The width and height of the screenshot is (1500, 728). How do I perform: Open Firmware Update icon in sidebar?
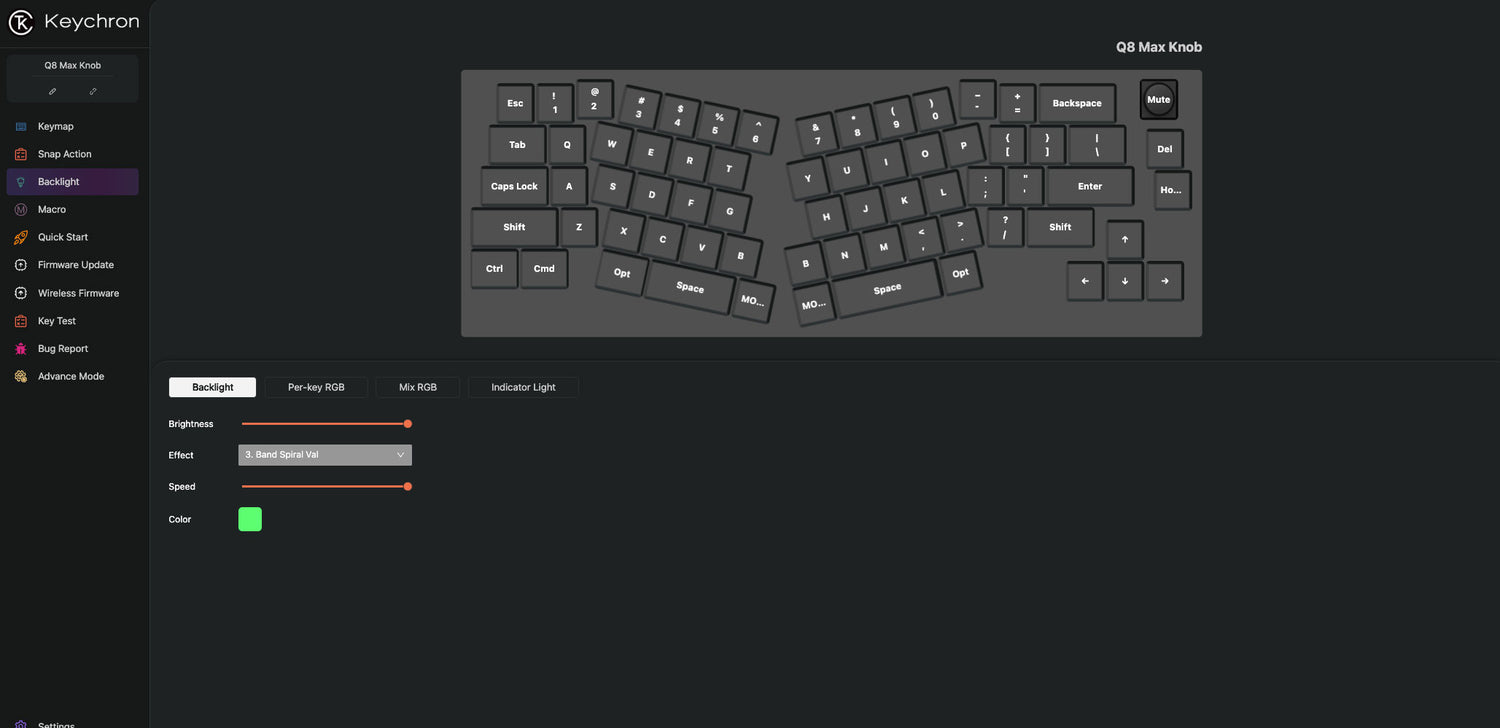pos(21,265)
